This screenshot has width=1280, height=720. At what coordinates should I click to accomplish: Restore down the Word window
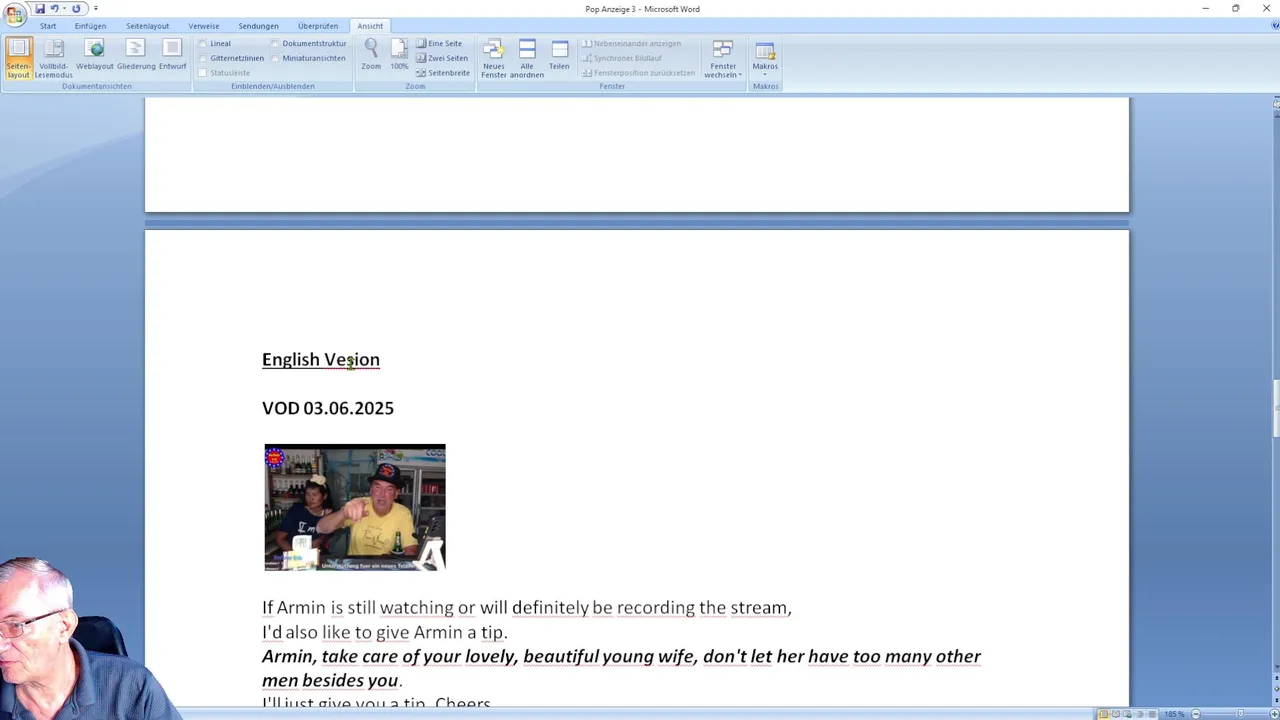(1236, 8)
